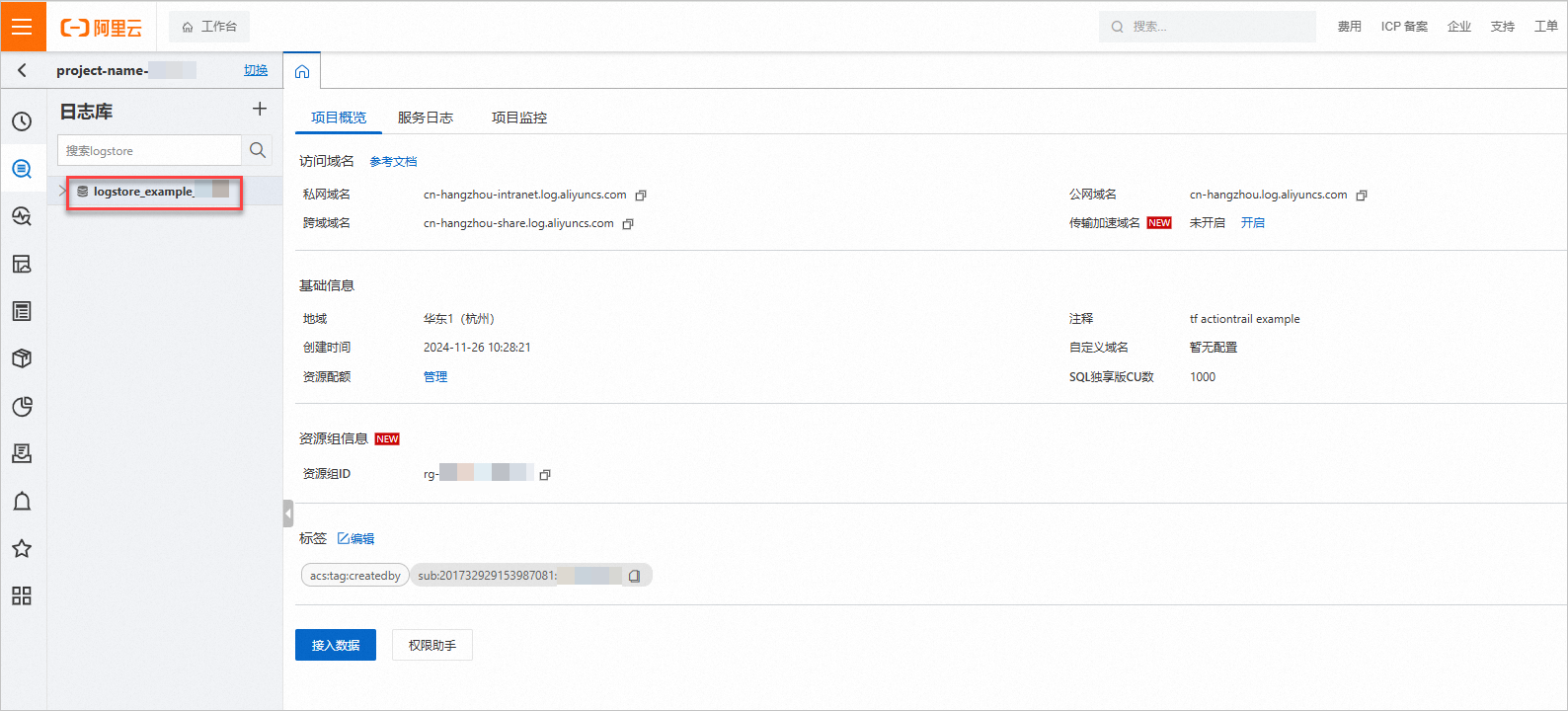Open the dashboard chart sidebar icon

coord(22,264)
